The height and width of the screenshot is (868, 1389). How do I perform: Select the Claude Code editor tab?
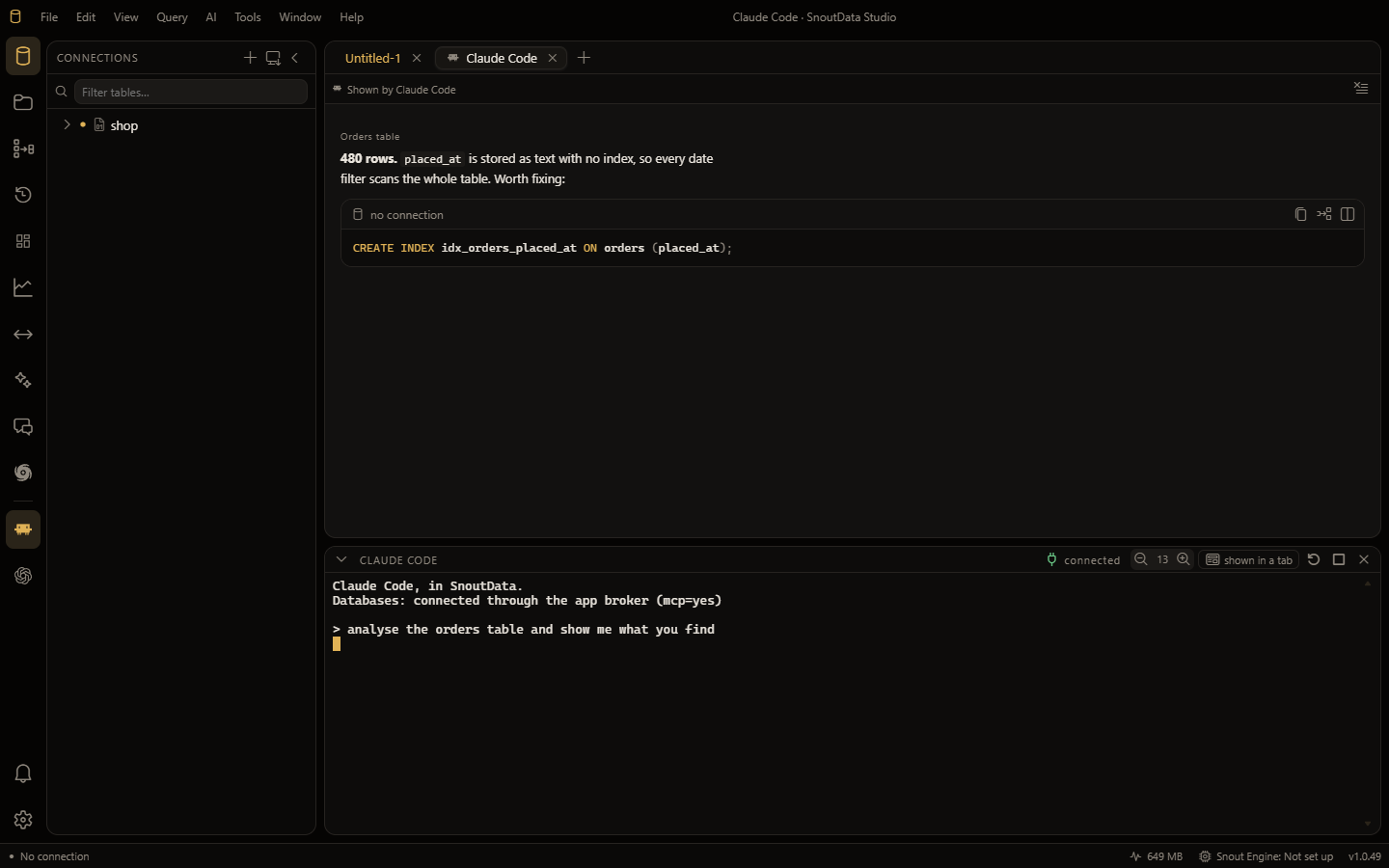[x=502, y=58]
